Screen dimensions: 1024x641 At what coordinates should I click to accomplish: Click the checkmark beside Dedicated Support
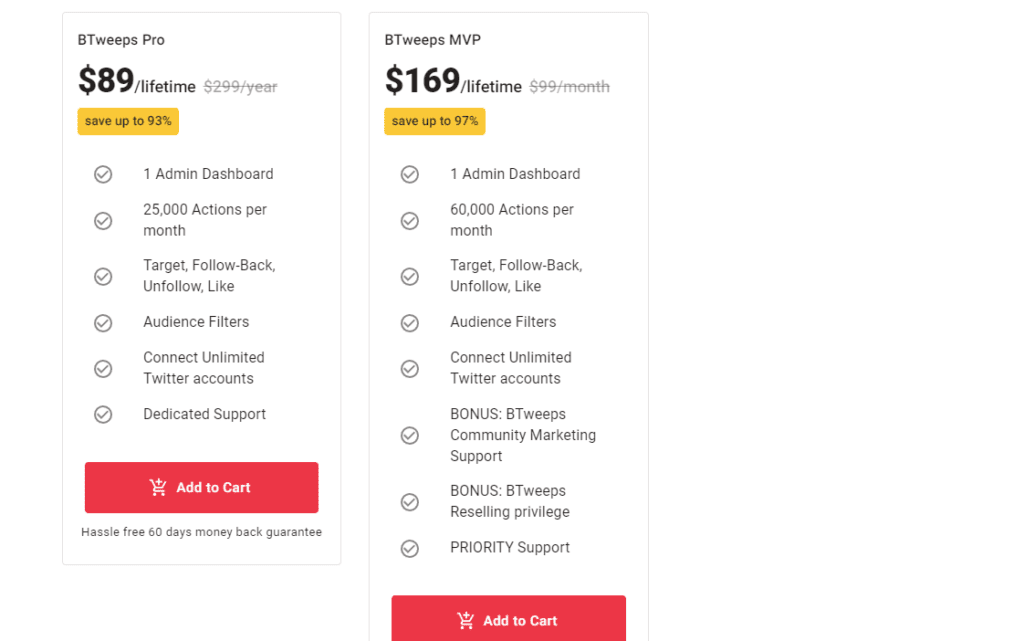103,414
